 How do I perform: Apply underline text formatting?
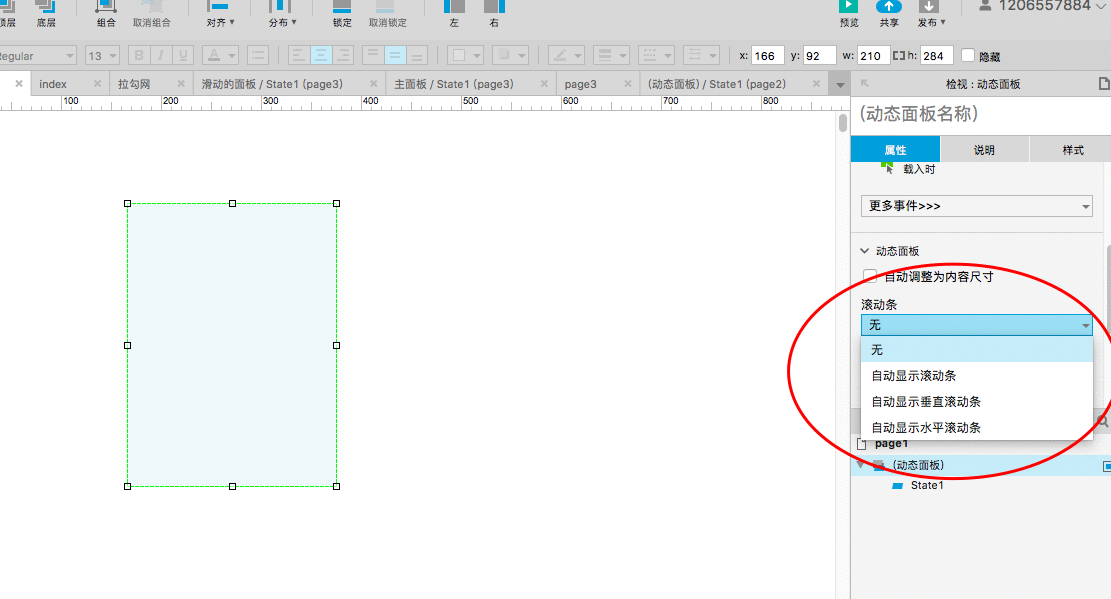[x=183, y=55]
